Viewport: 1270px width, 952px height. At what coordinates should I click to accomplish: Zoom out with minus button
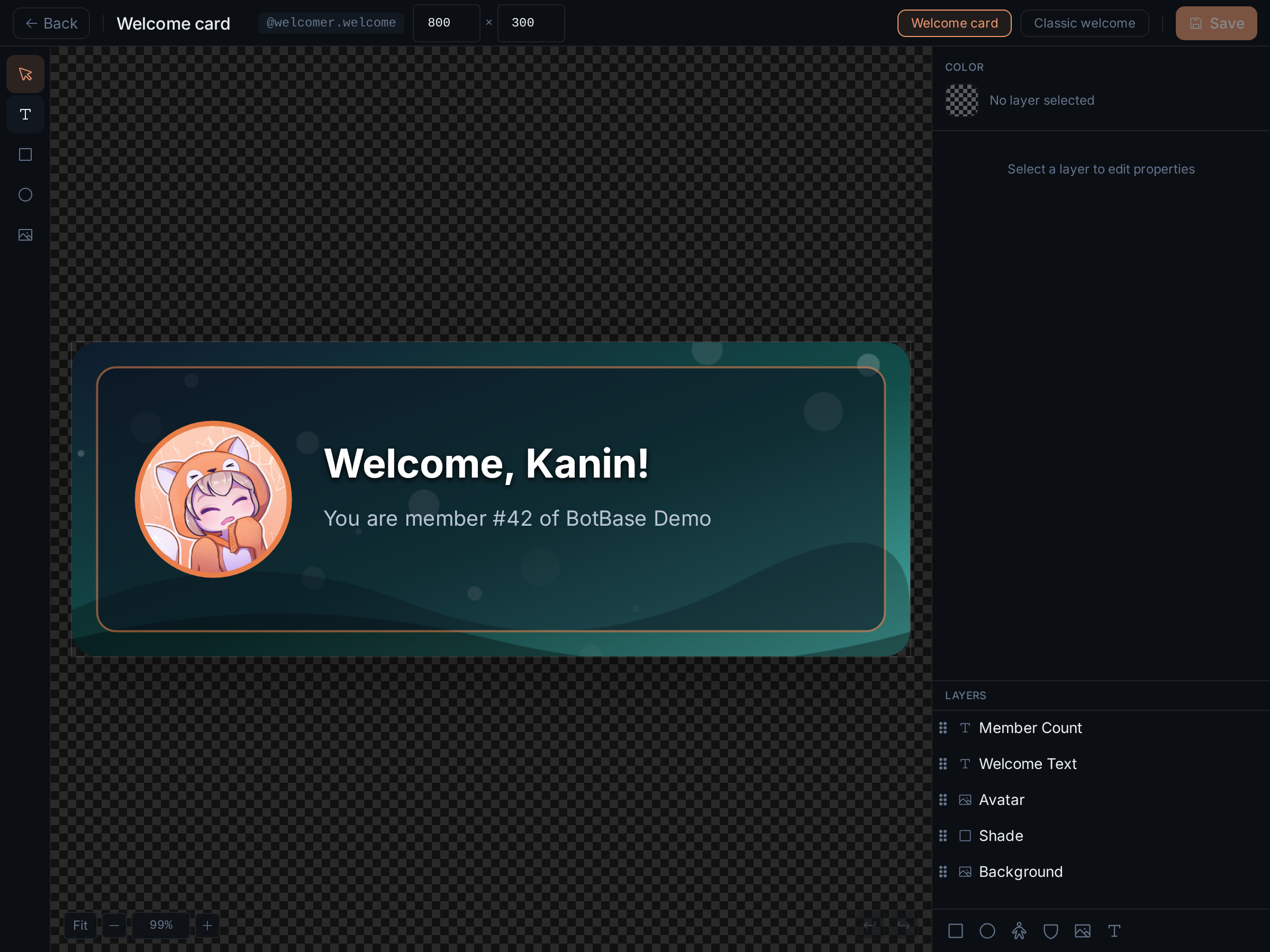[x=114, y=925]
